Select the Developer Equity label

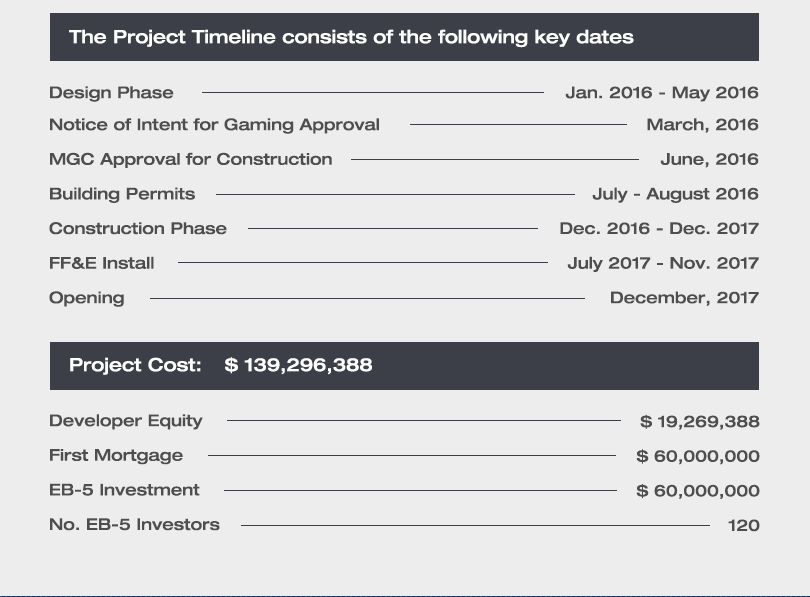click(126, 421)
